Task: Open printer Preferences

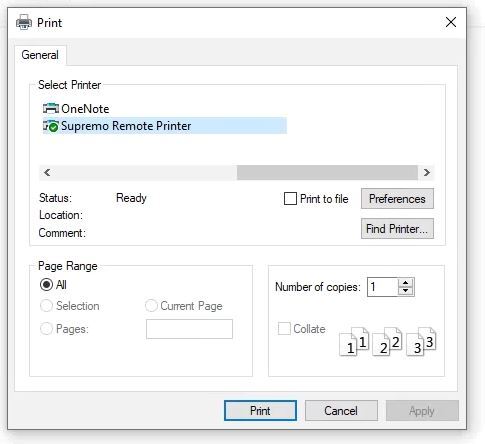Action: click(397, 199)
